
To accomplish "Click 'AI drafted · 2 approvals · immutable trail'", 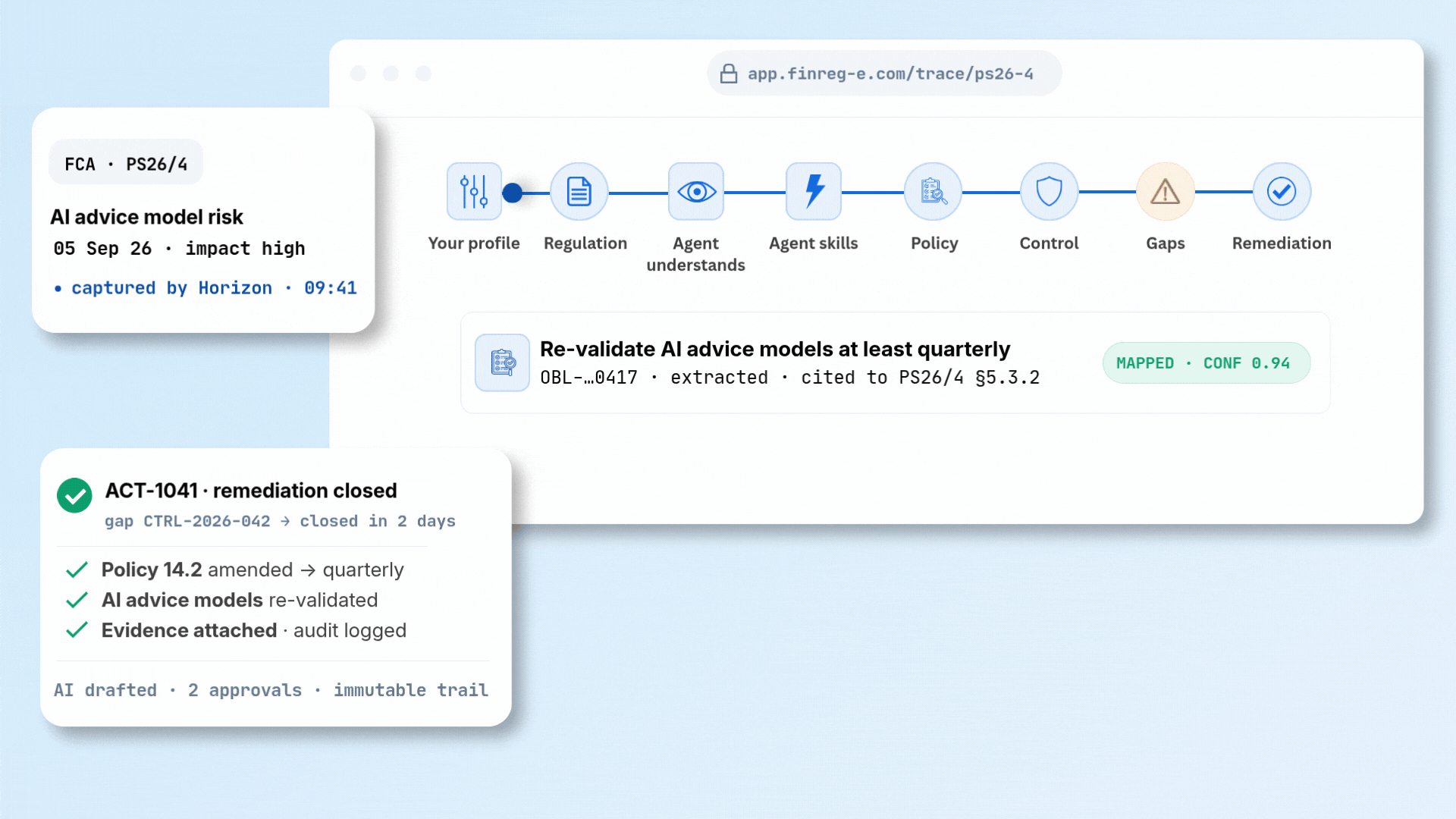I will point(271,690).
